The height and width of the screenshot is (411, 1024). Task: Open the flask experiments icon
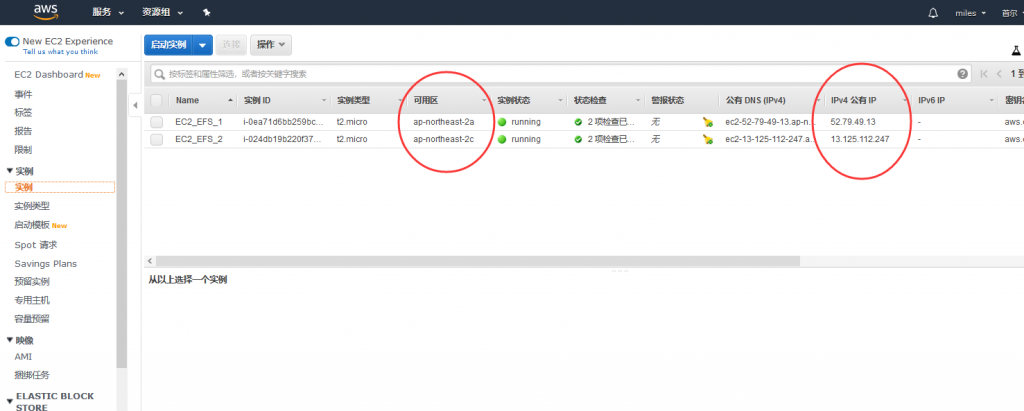click(1016, 50)
